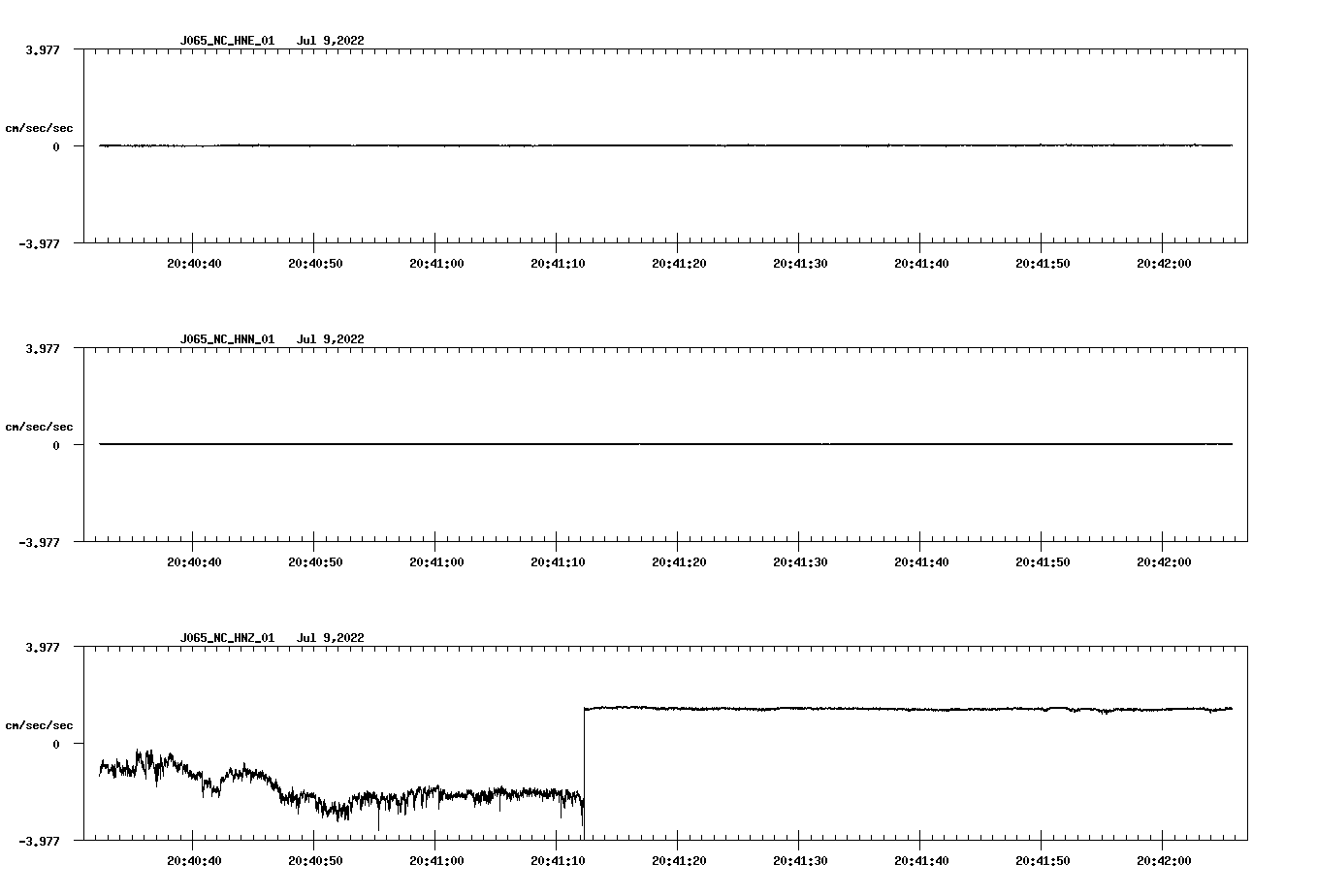Choose 20:41:10 time label under HNZ plot
Viewport: 1317px width, 896px height.
[558, 860]
